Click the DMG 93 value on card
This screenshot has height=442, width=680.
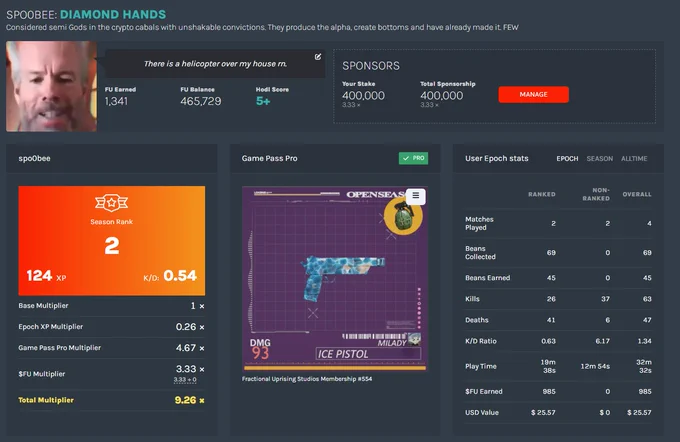(260, 350)
